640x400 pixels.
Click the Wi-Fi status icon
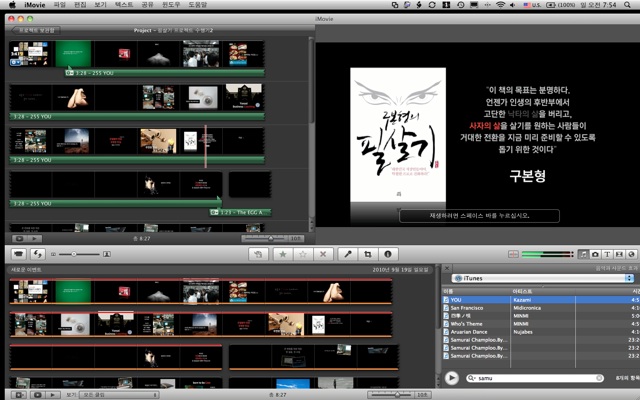[x=500, y=4]
